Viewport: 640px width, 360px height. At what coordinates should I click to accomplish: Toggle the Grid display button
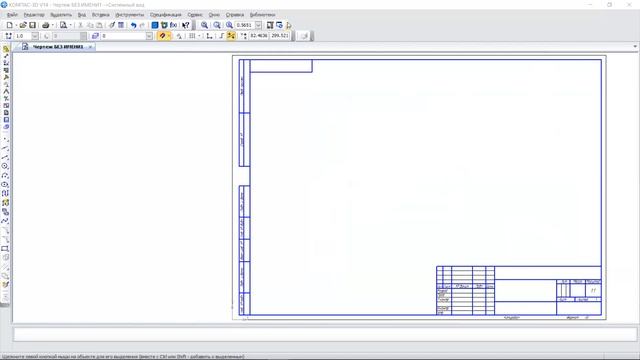pyautogui.click(x=192, y=36)
